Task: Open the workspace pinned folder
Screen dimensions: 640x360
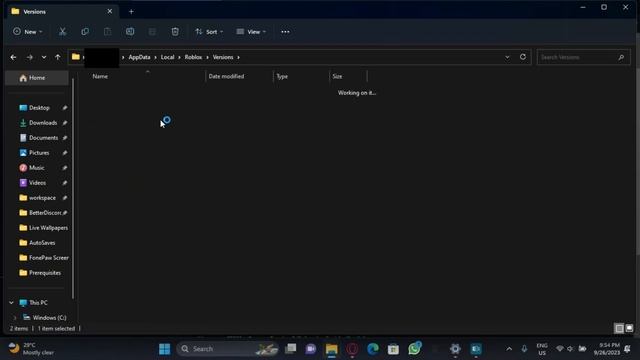Action: tap(42, 198)
